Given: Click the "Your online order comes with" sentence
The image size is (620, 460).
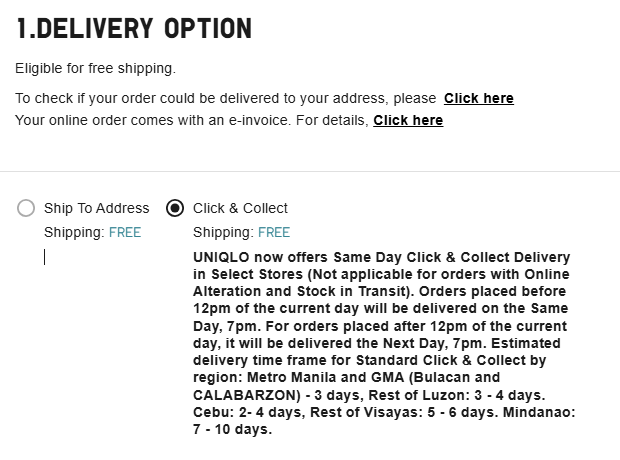Looking at the screenshot, I should (192, 120).
